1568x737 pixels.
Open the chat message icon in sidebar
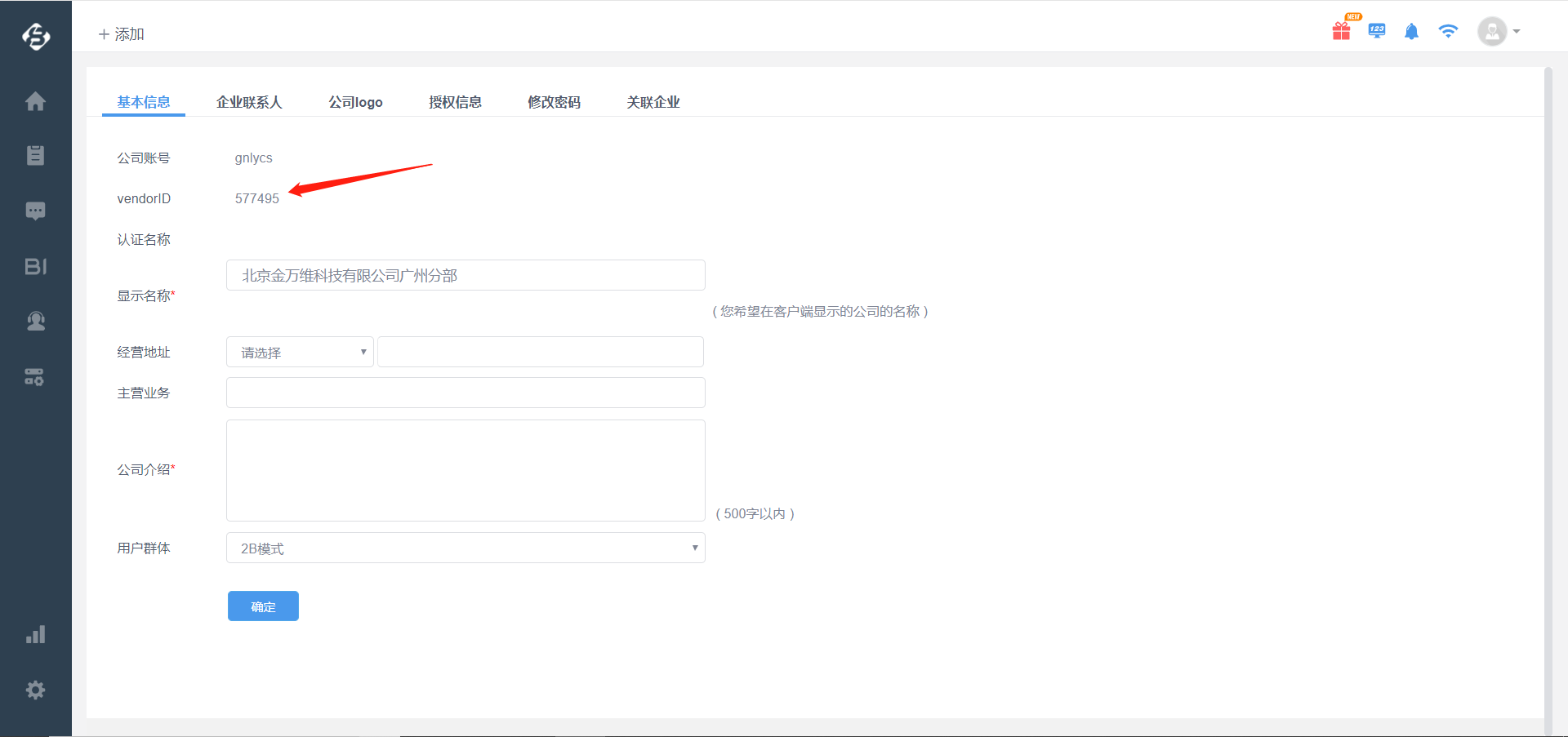click(x=35, y=211)
